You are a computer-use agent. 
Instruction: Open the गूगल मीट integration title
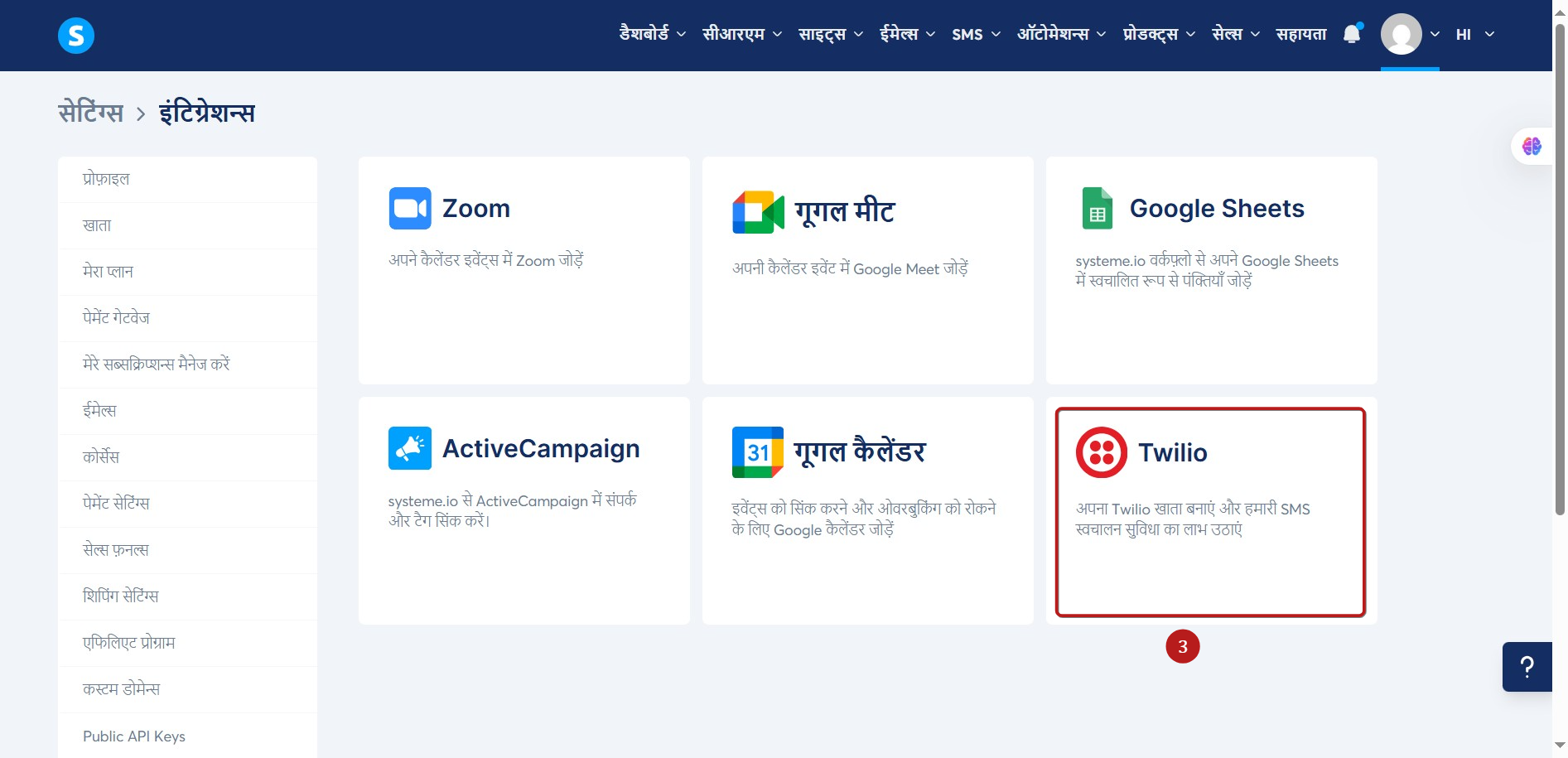845,211
